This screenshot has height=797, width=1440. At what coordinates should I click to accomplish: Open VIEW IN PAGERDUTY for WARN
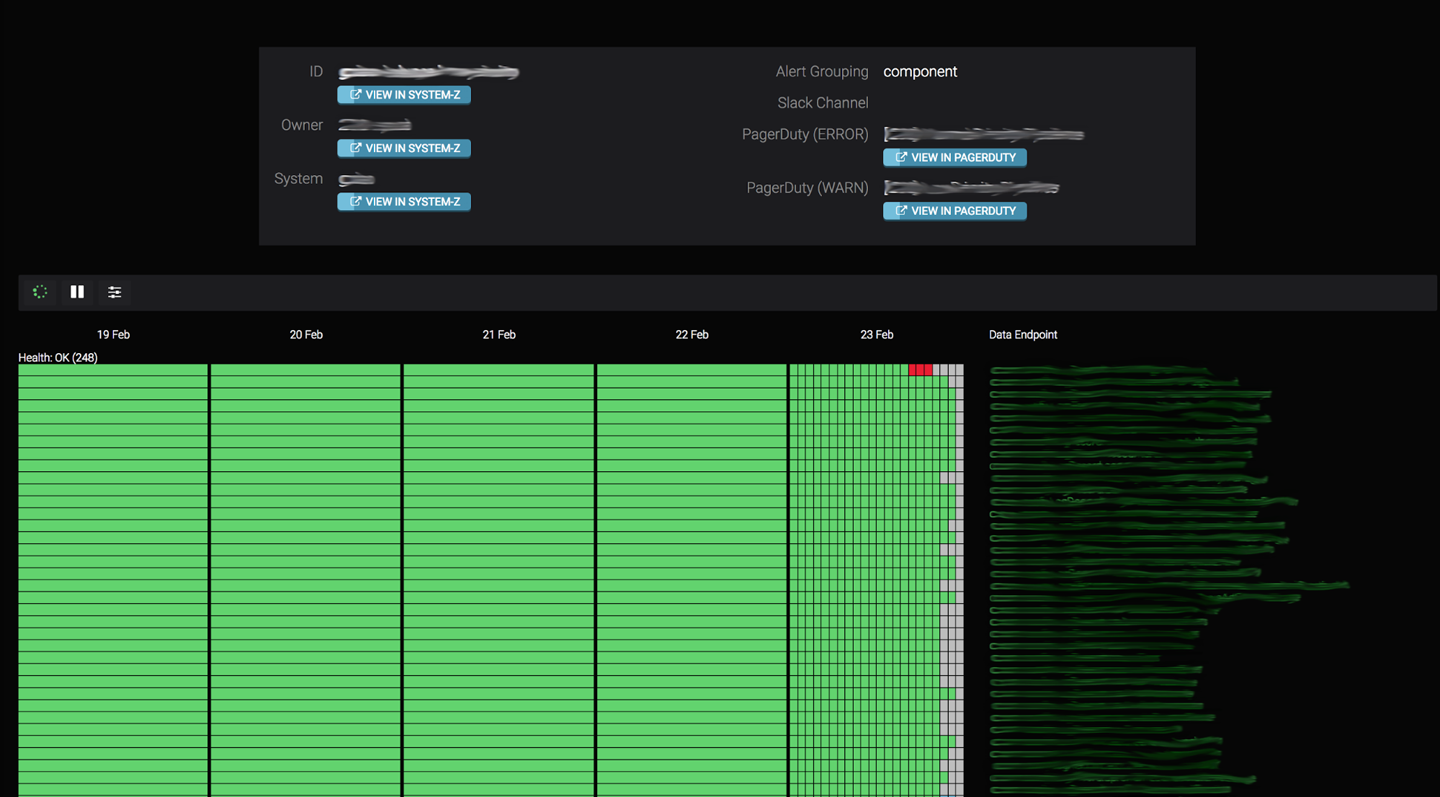coord(954,211)
